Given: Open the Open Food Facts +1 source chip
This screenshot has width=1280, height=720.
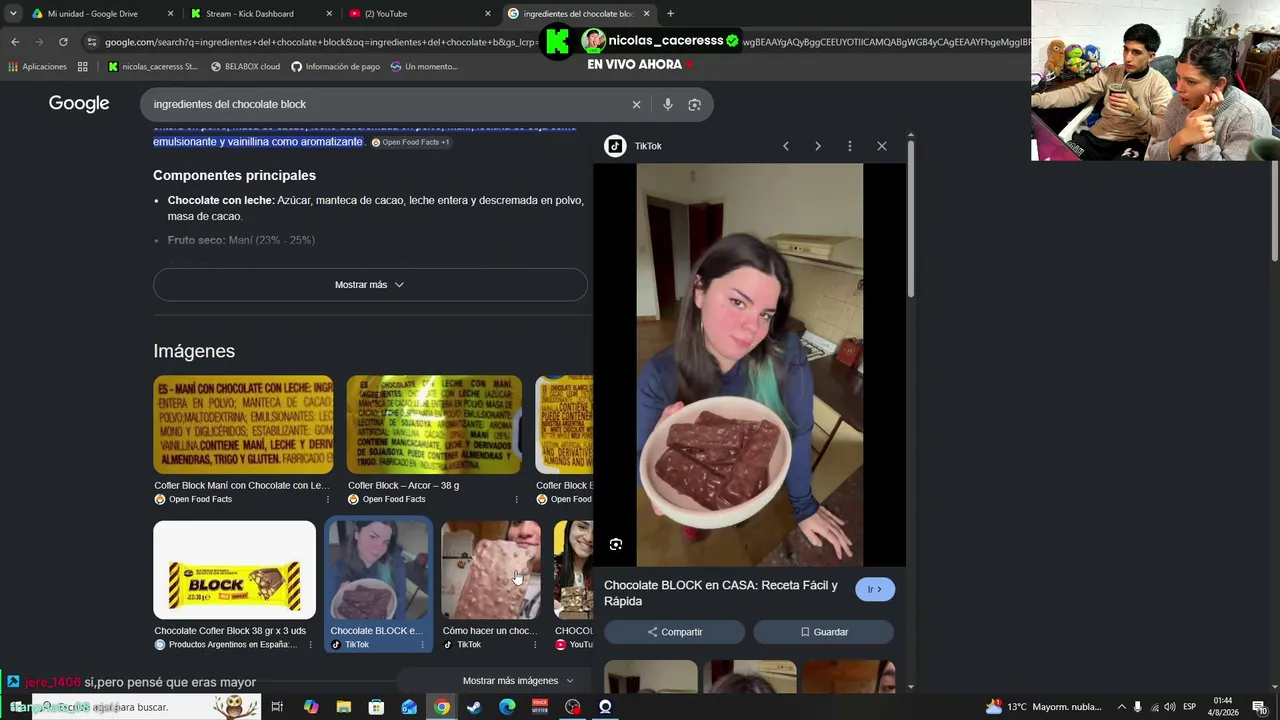Looking at the screenshot, I should [x=410, y=142].
